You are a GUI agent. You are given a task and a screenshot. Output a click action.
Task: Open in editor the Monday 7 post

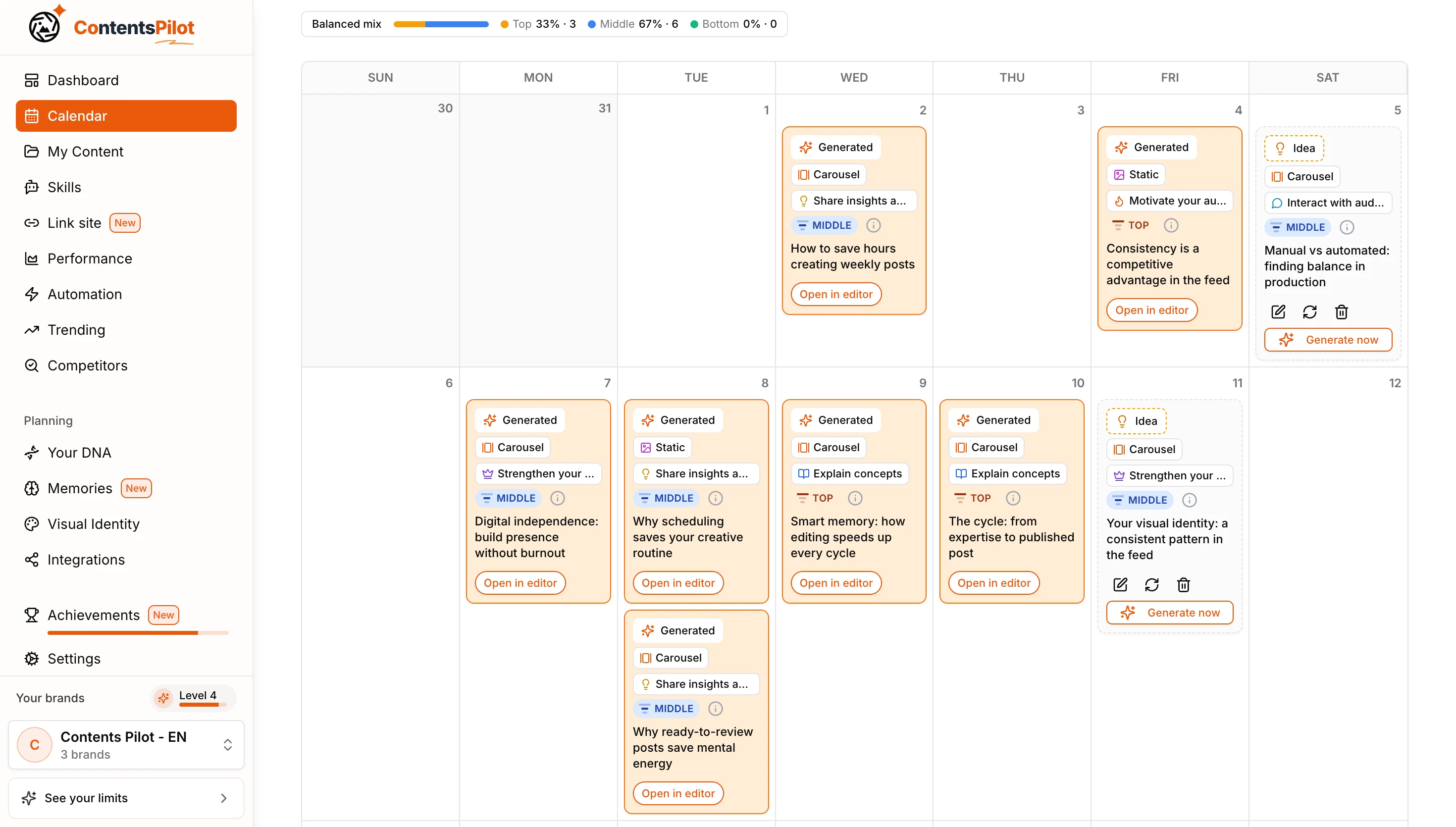[520, 583]
